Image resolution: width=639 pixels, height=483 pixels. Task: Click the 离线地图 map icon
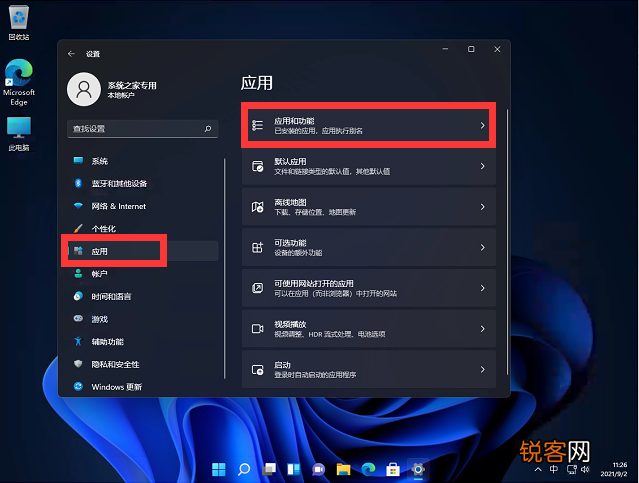point(258,207)
